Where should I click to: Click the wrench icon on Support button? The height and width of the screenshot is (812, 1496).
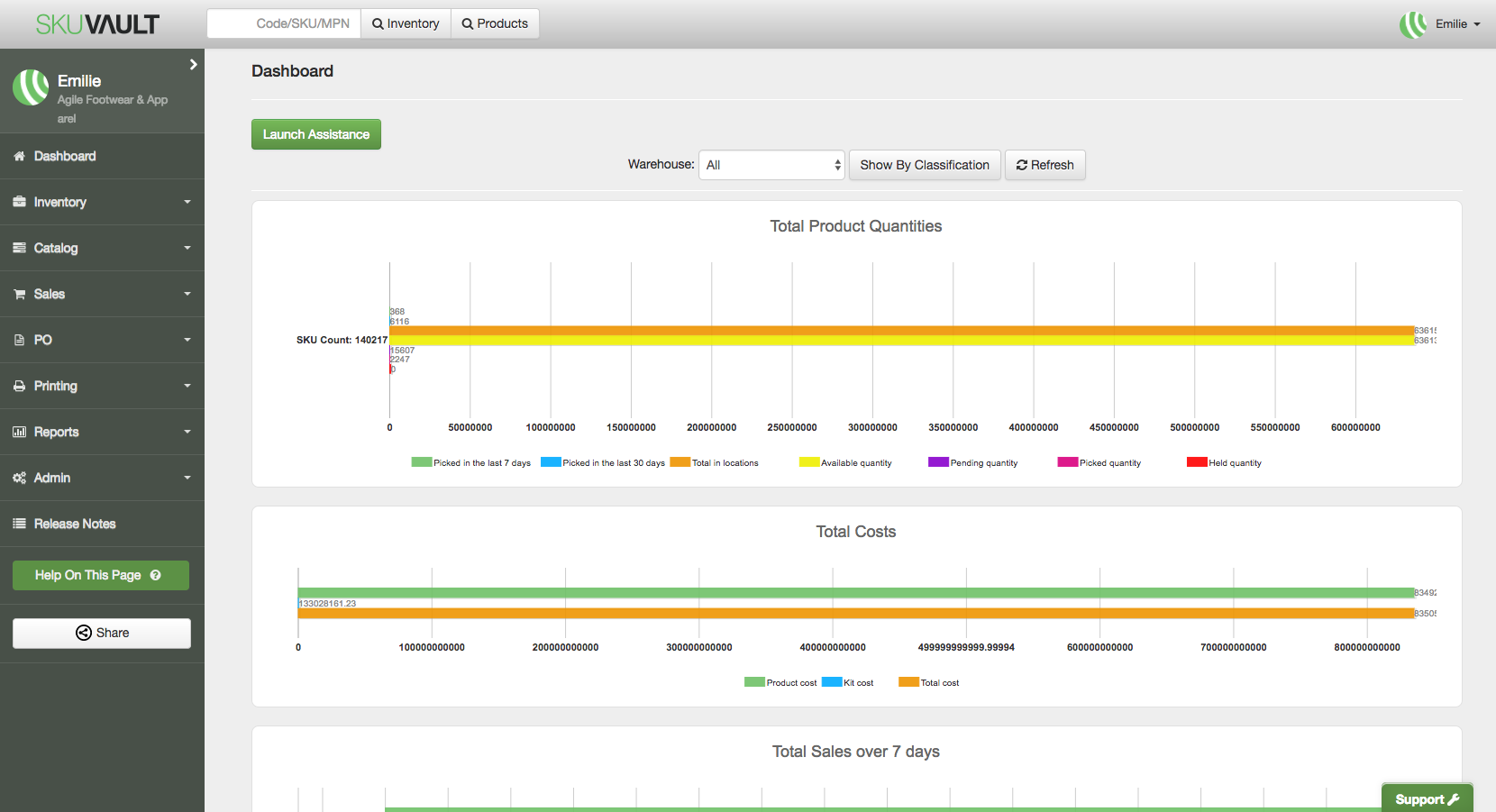click(1454, 799)
